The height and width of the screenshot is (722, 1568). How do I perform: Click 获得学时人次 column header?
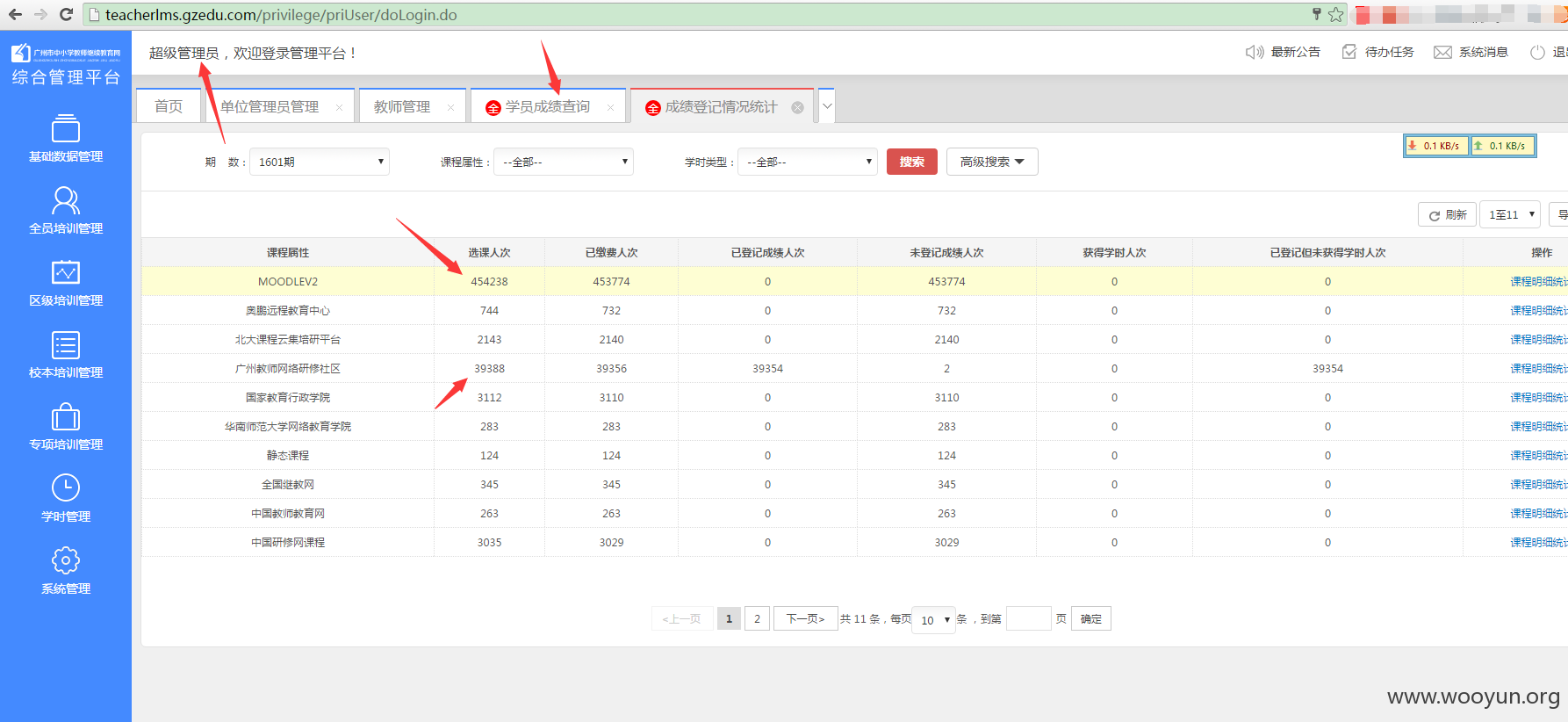1114,252
